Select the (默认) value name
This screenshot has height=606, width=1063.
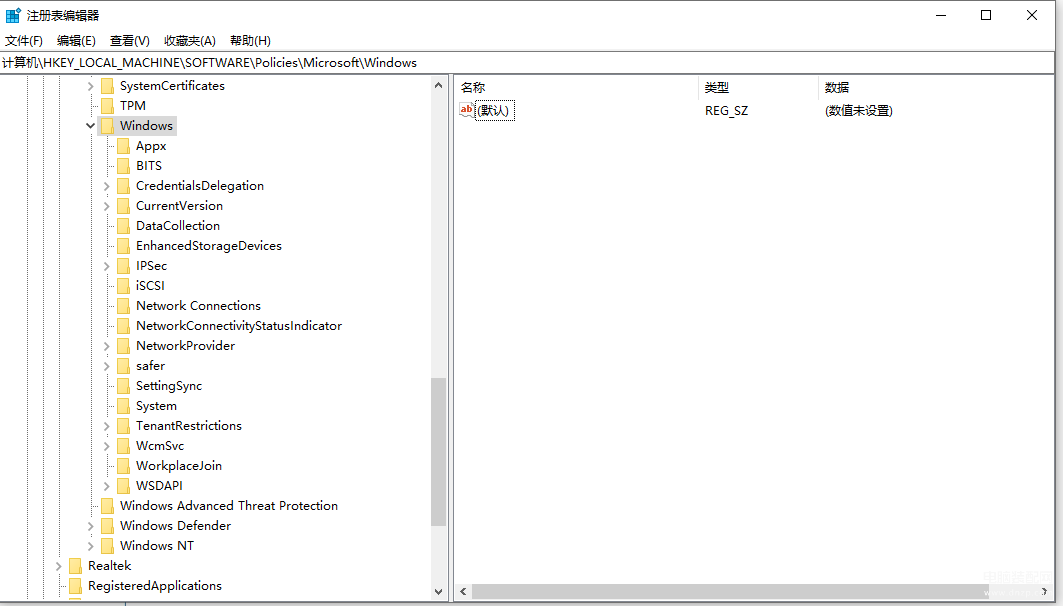495,110
